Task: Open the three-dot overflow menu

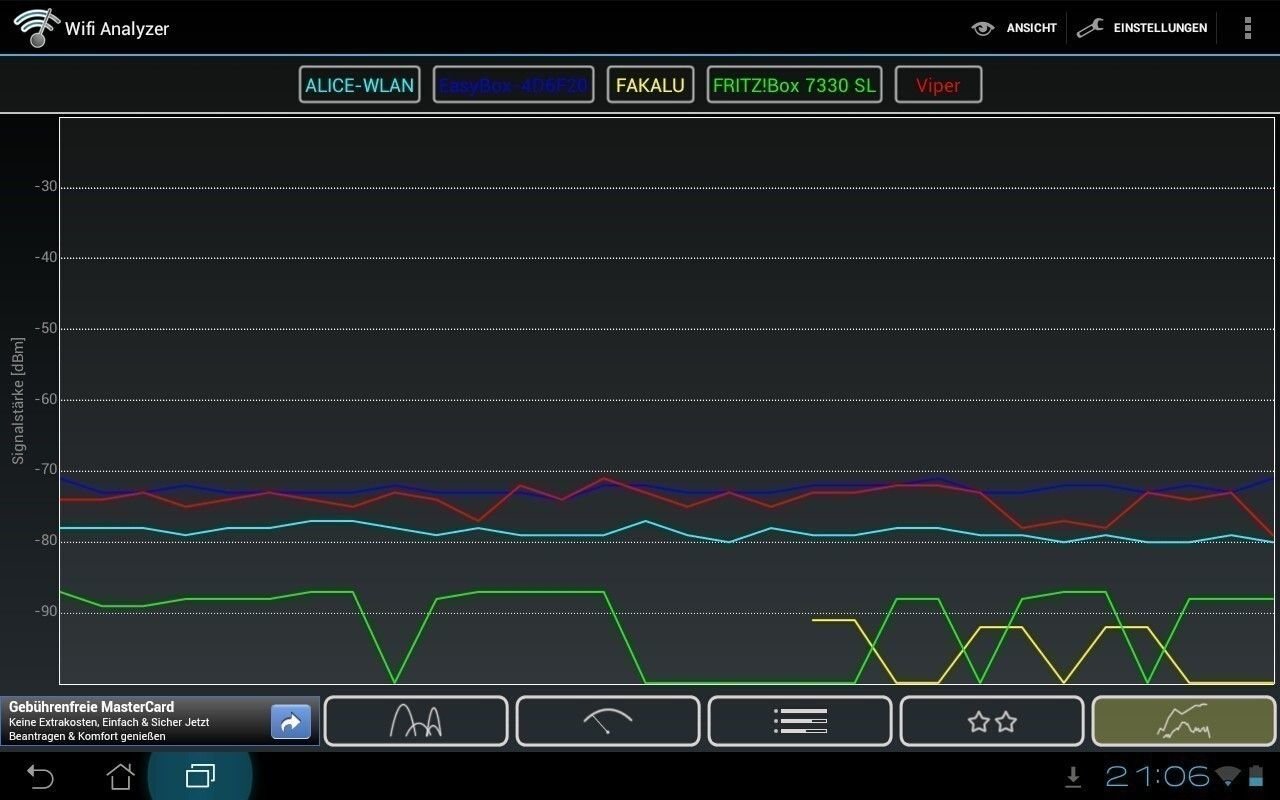Action: click(x=1247, y=28)
